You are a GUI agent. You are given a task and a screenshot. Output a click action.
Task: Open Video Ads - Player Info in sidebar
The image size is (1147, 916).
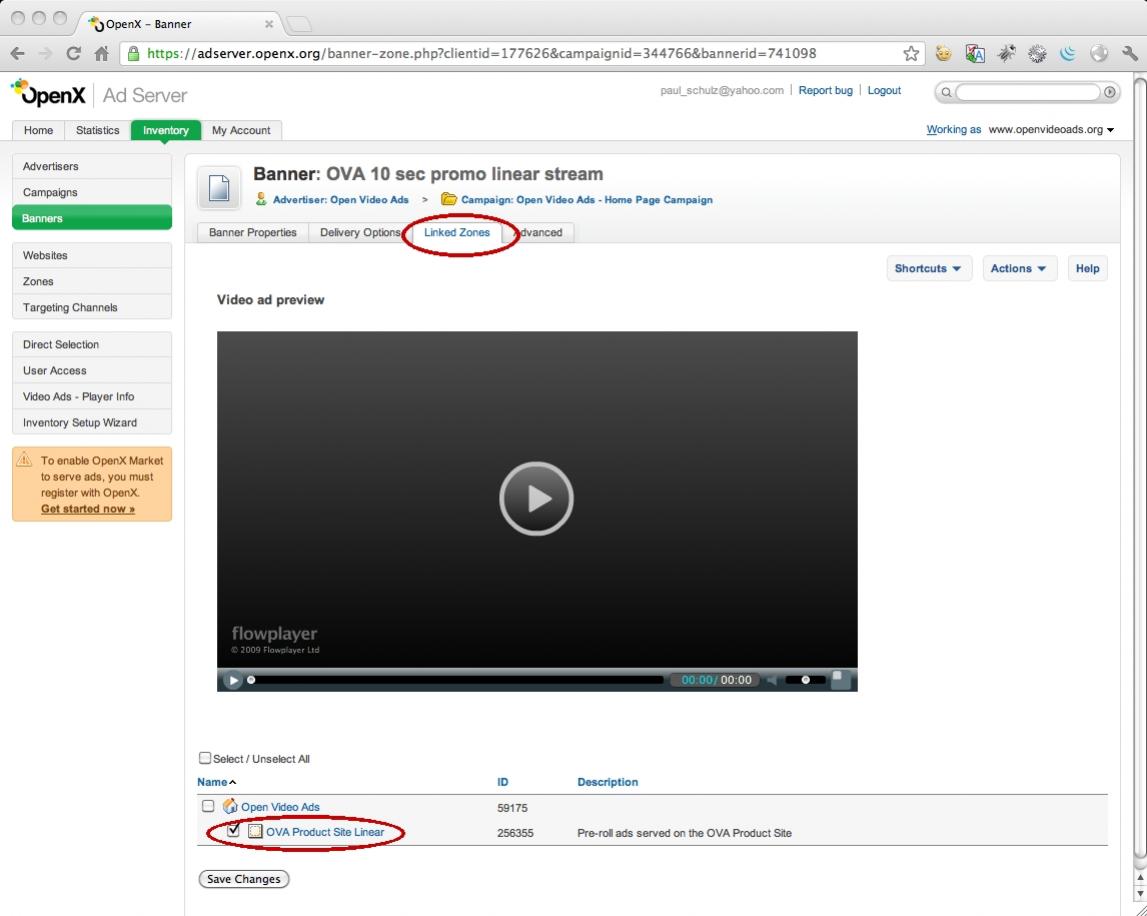pyautogui.click(x=92, y=397)
